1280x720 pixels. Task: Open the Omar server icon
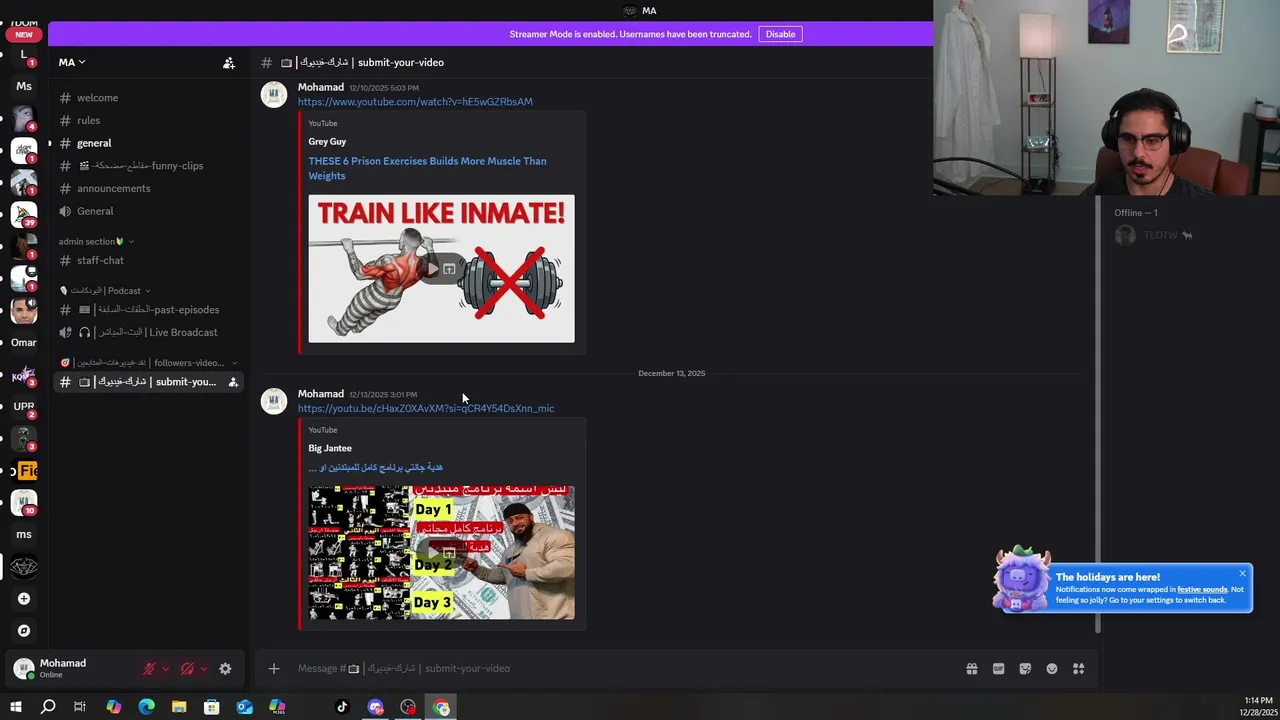click(24, 343)
